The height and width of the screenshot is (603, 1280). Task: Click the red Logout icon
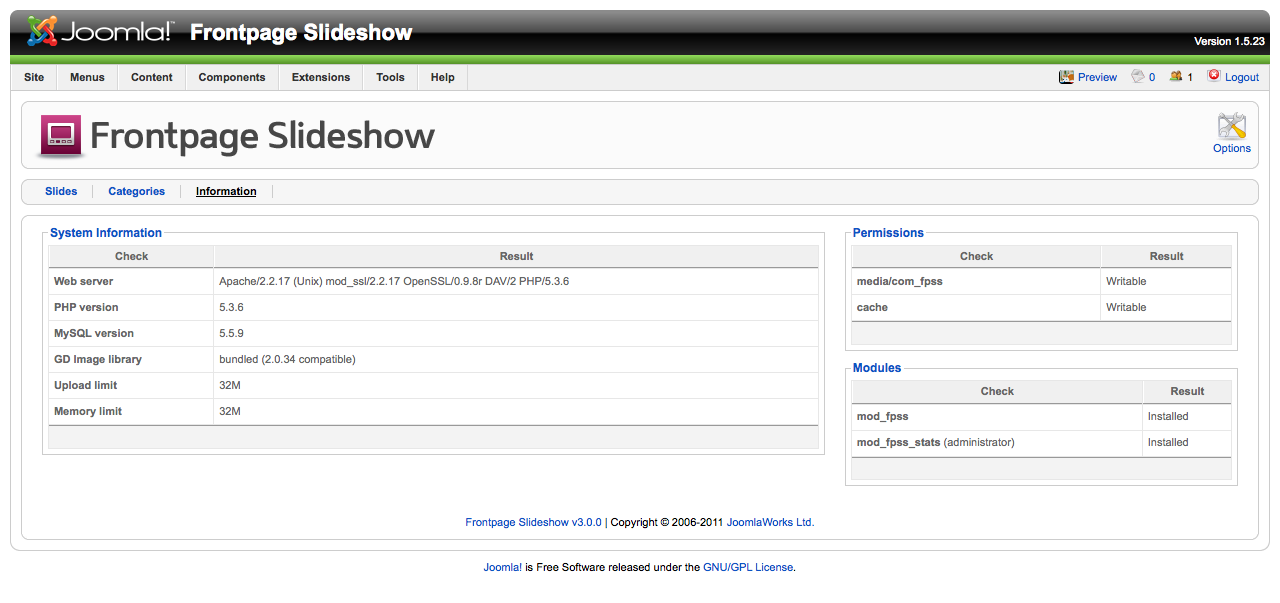click(x=1214, y=76)
